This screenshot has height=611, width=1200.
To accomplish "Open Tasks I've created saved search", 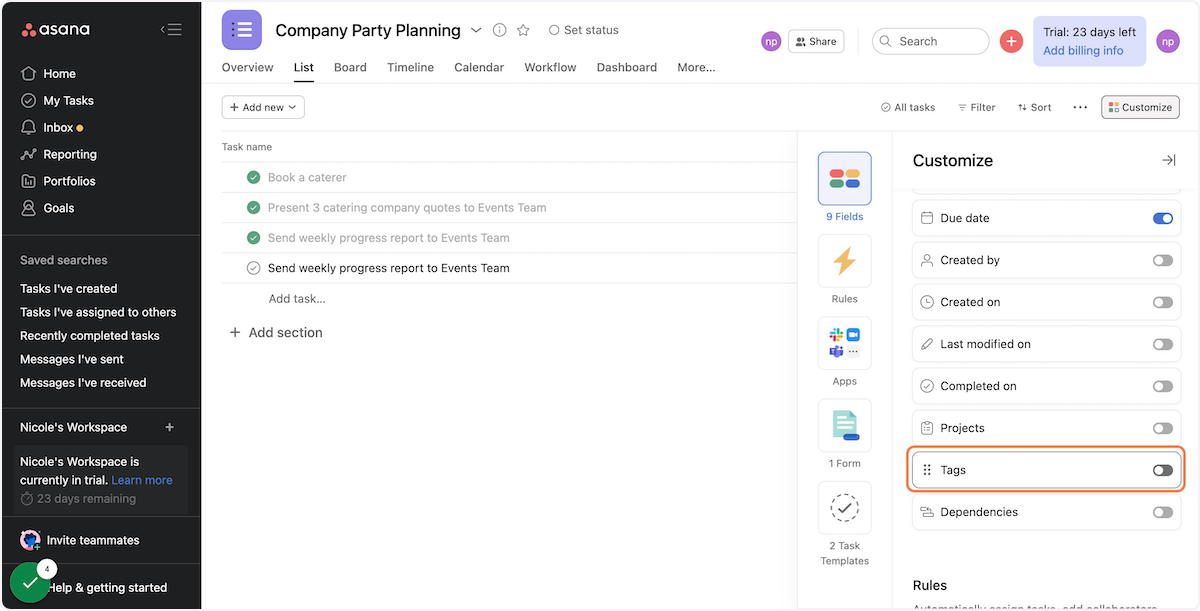I will click(x=69, y=288).
